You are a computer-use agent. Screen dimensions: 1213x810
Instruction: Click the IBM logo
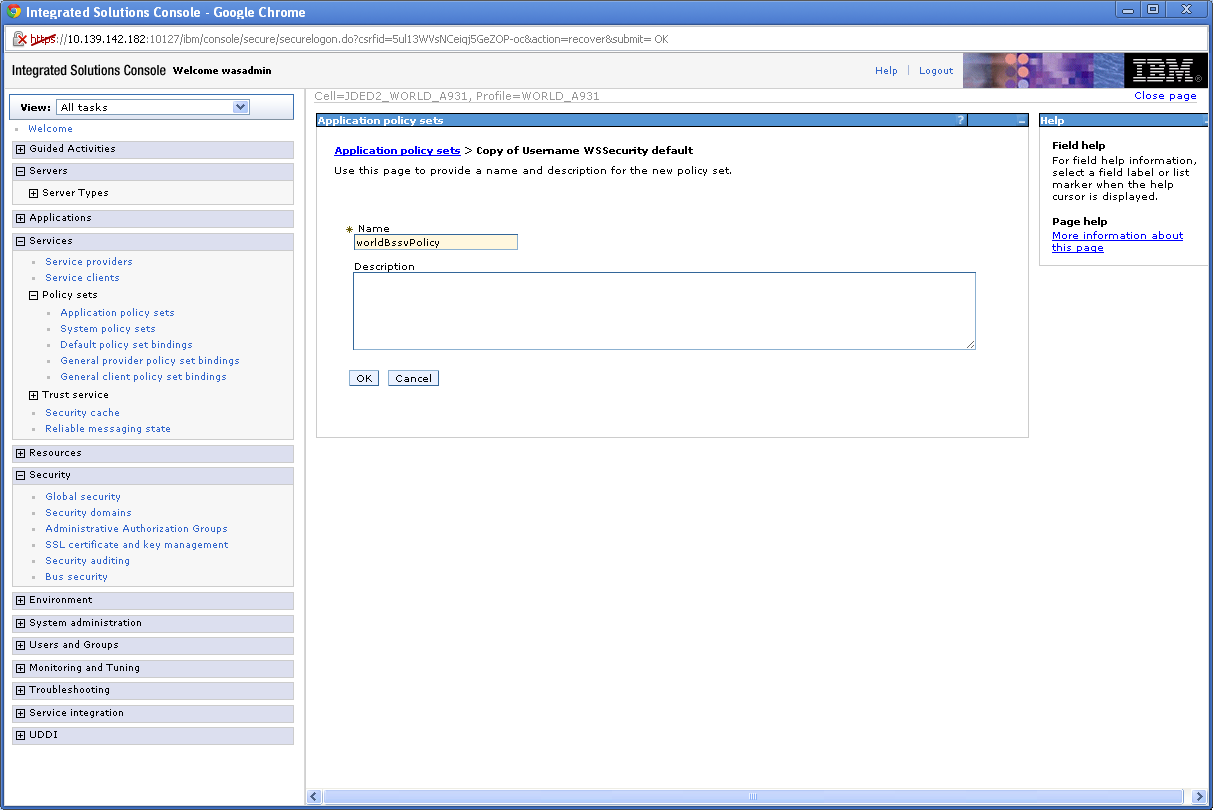[1164, 71]
